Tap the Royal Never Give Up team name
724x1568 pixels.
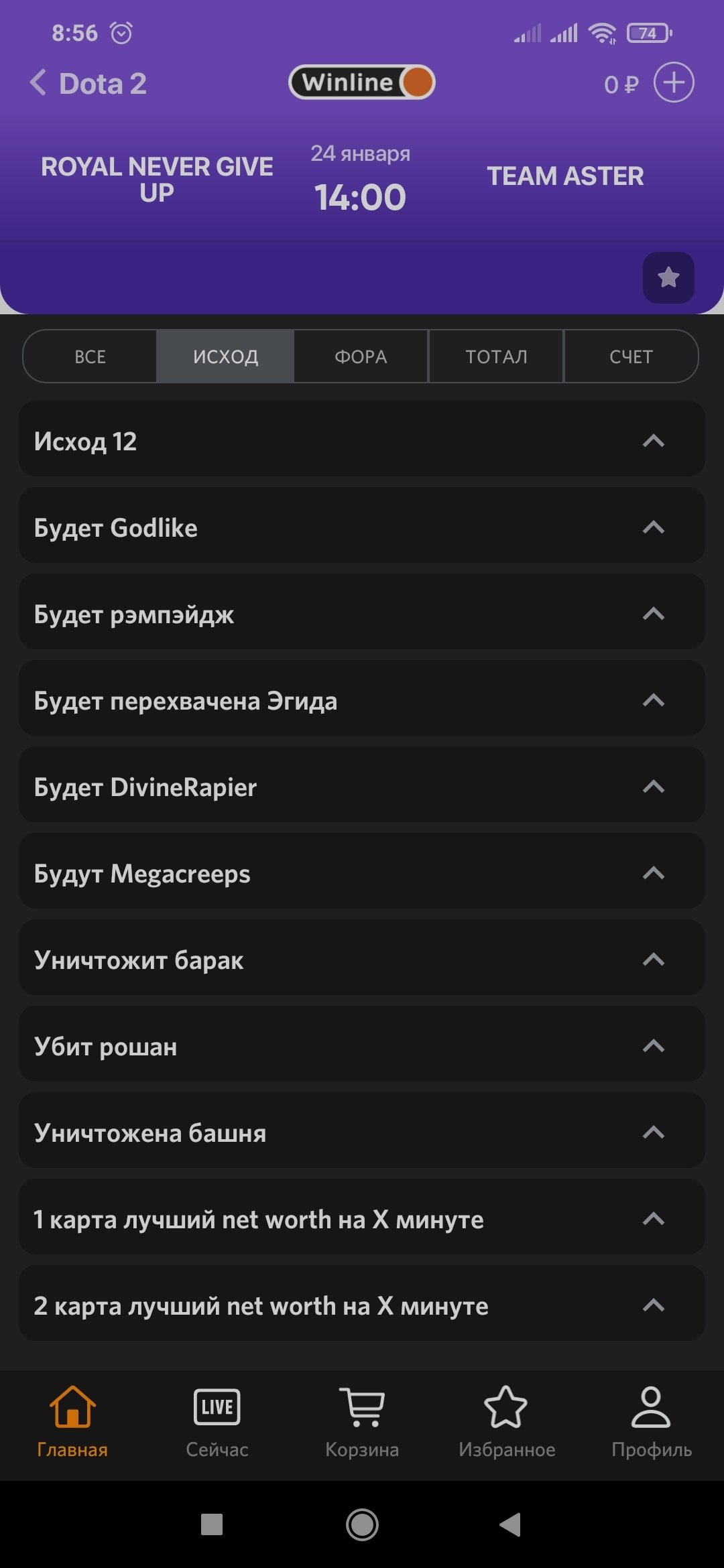157,179
